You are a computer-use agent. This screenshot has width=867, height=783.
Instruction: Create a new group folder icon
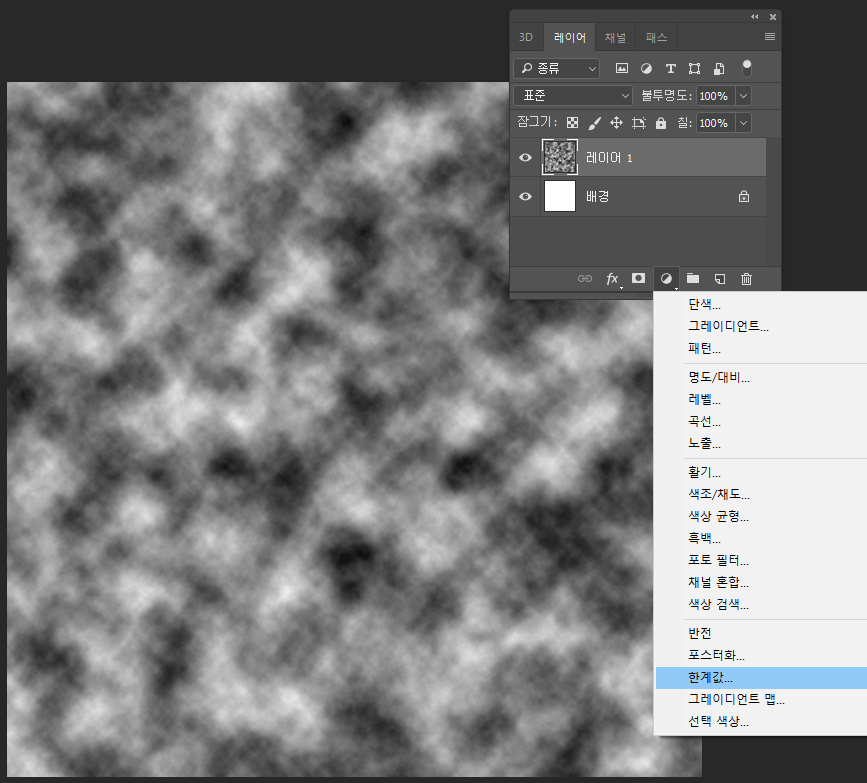693,278
